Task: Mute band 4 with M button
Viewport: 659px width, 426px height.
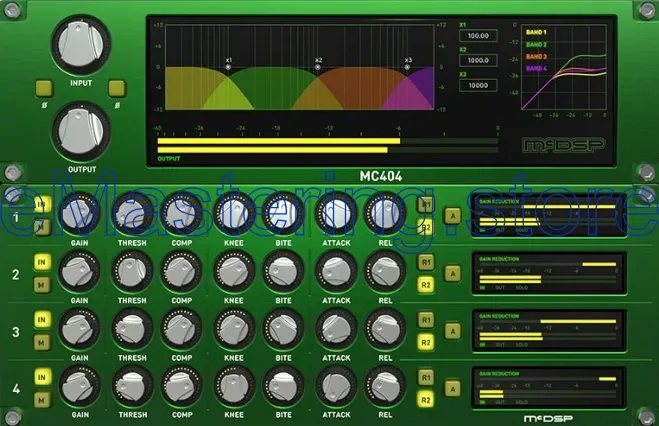Action: coord(42,400)
